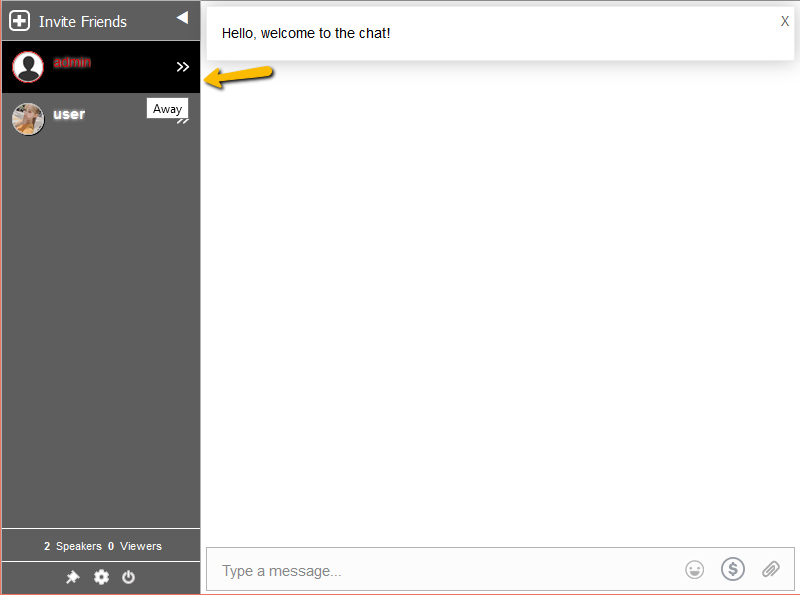Attach a file using the paperclip icon
Viewport: 800px width, 595px height.
point(770,570)
